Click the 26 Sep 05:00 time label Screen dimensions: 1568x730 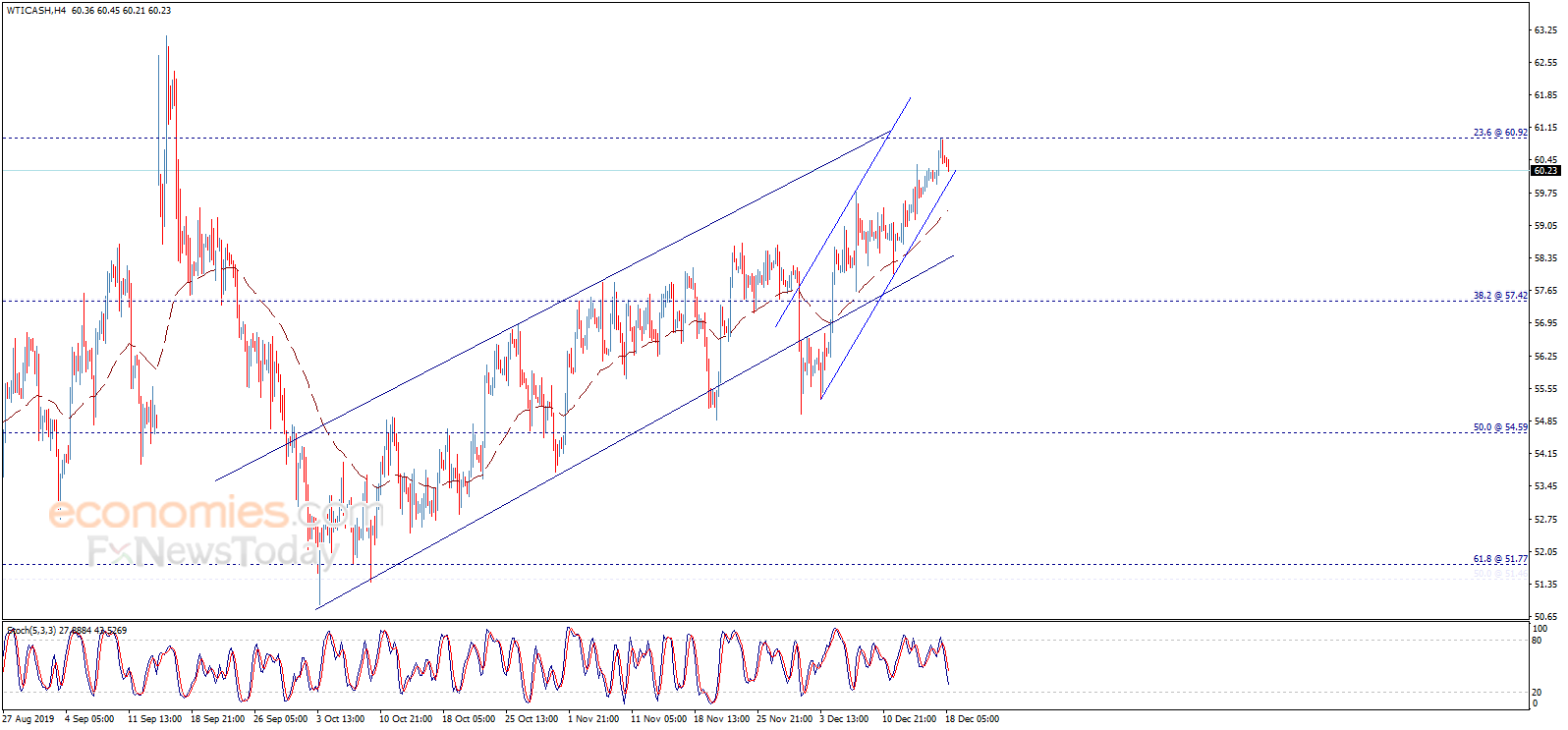pyautogui.click(x=280, y=719)
